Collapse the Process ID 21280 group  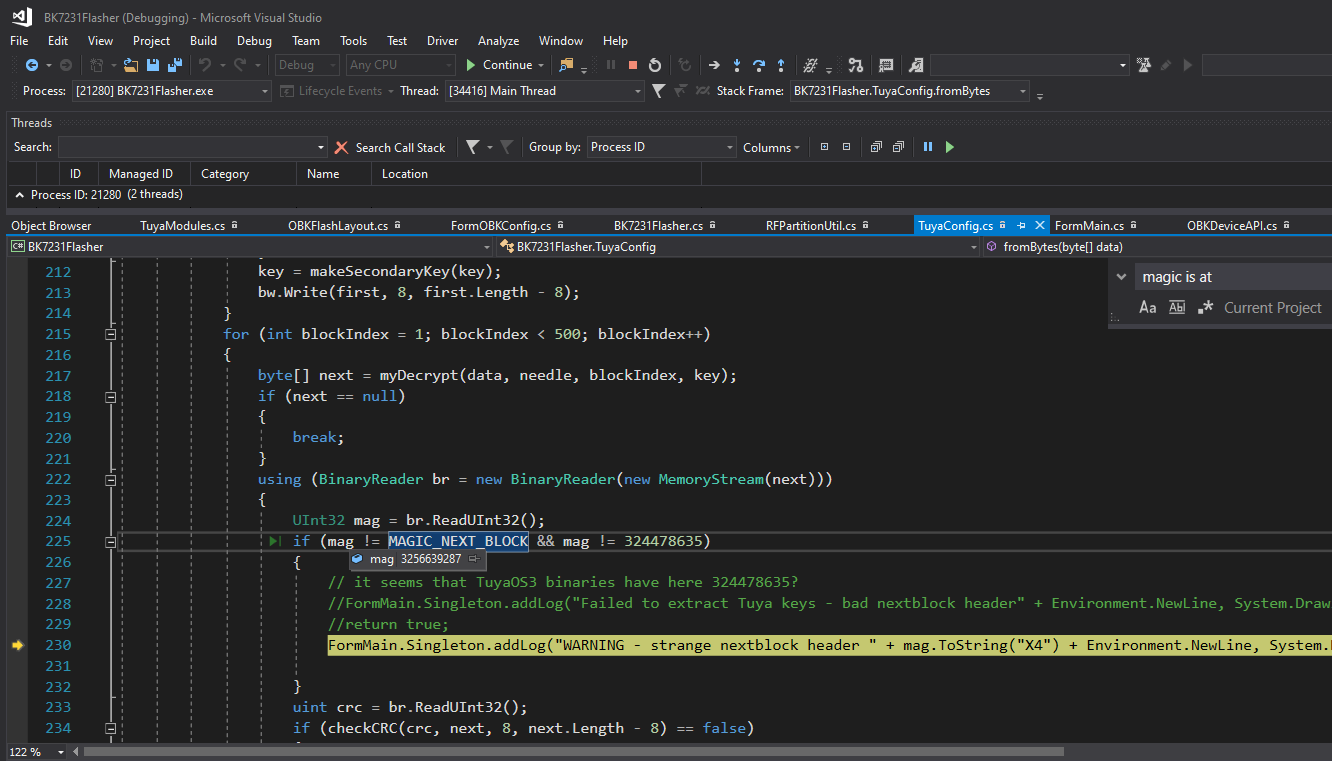pyautogui.click(x=20, y=195)
